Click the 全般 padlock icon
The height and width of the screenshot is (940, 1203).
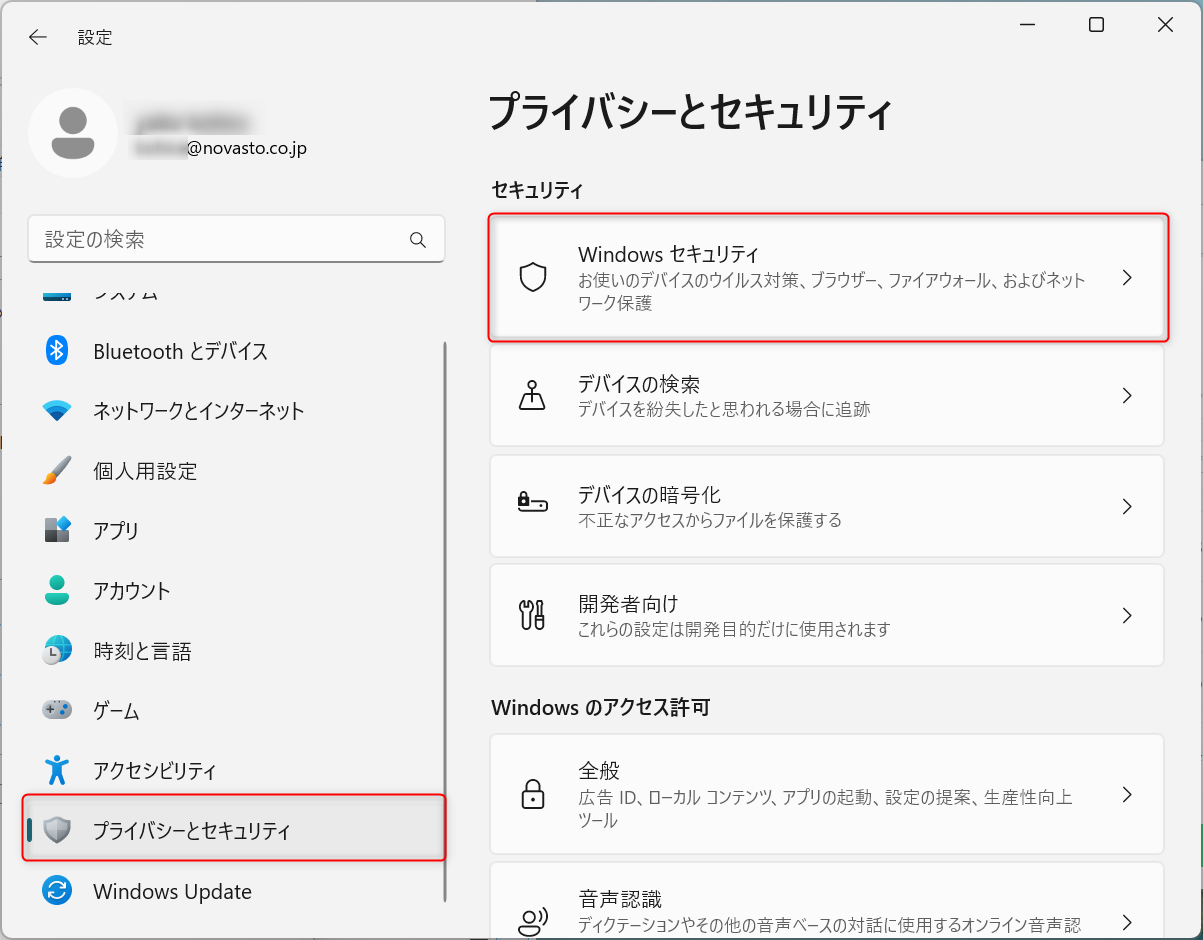tap(533, 794)
